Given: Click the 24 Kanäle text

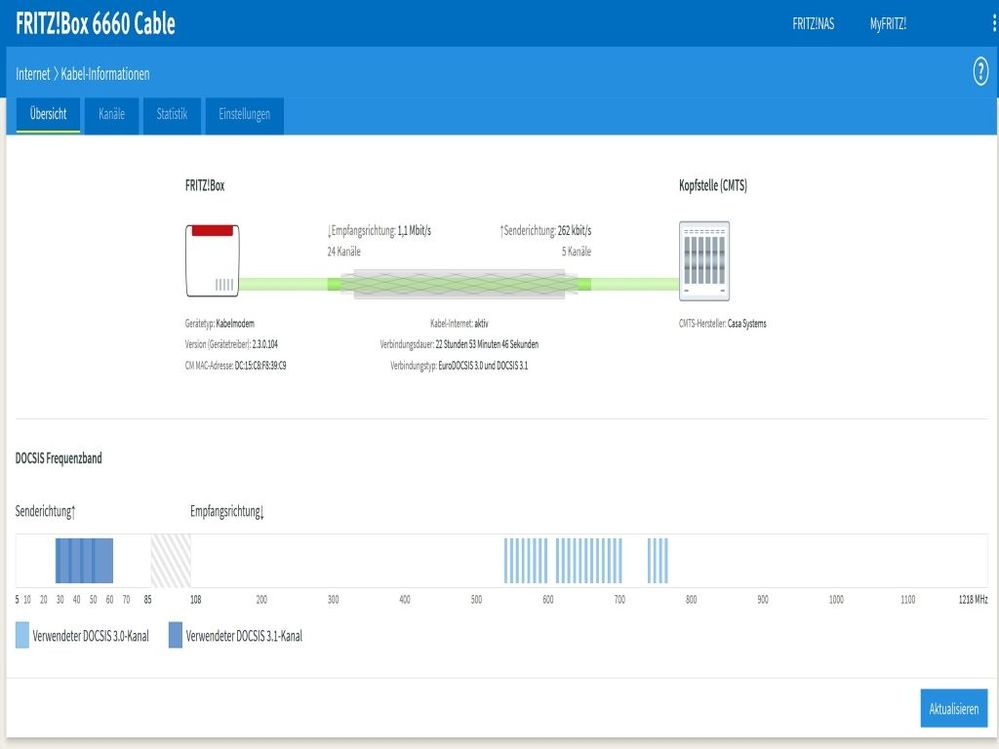Looking at the screenshot, I should (x=344, y=252).
